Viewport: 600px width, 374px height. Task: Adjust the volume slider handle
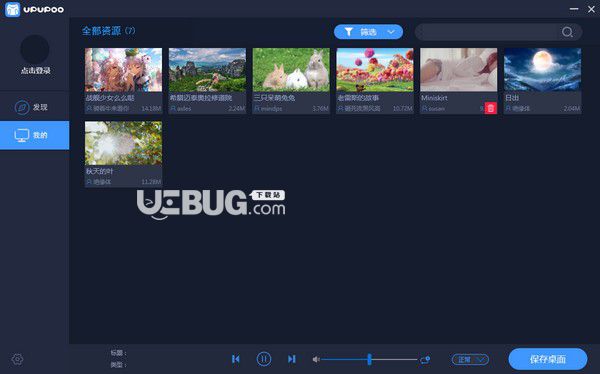[x=369, y=359]
